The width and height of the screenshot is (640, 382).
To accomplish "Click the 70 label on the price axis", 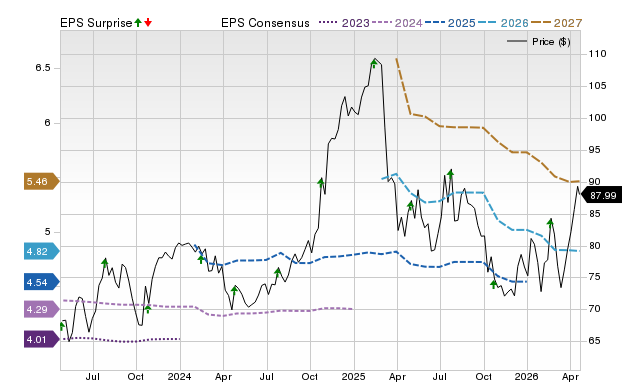I will pos(594,309).
